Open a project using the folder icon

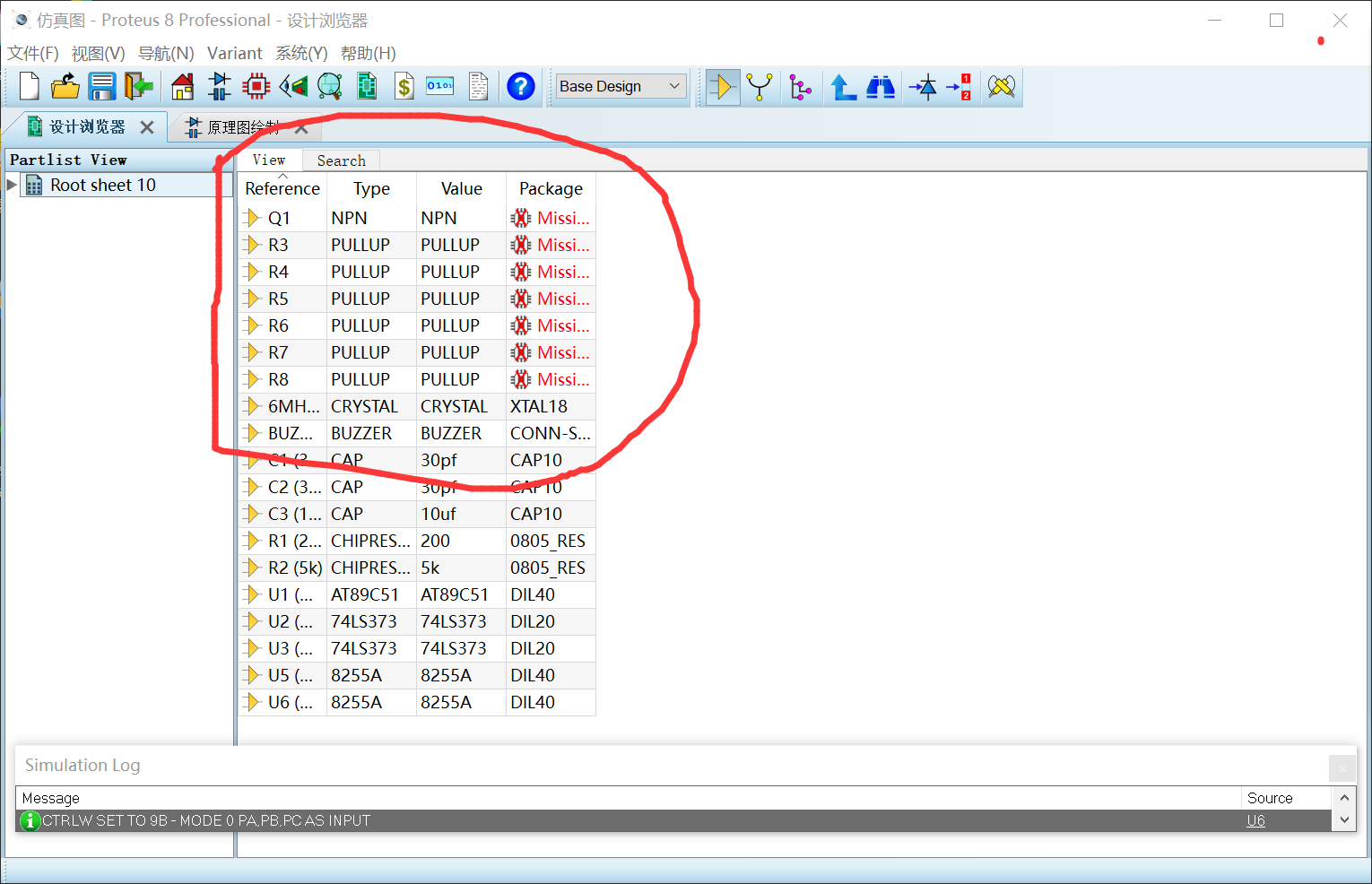[x=65, y=86]
